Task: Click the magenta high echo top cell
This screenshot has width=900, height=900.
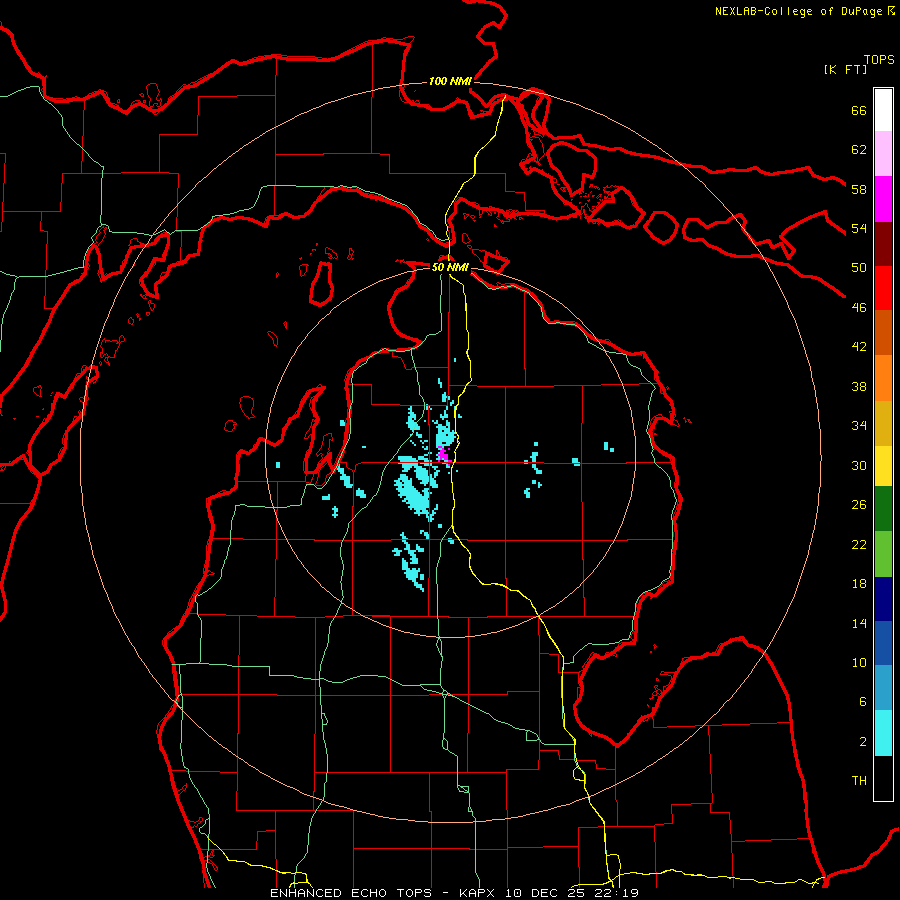Action: click(444, 455)
